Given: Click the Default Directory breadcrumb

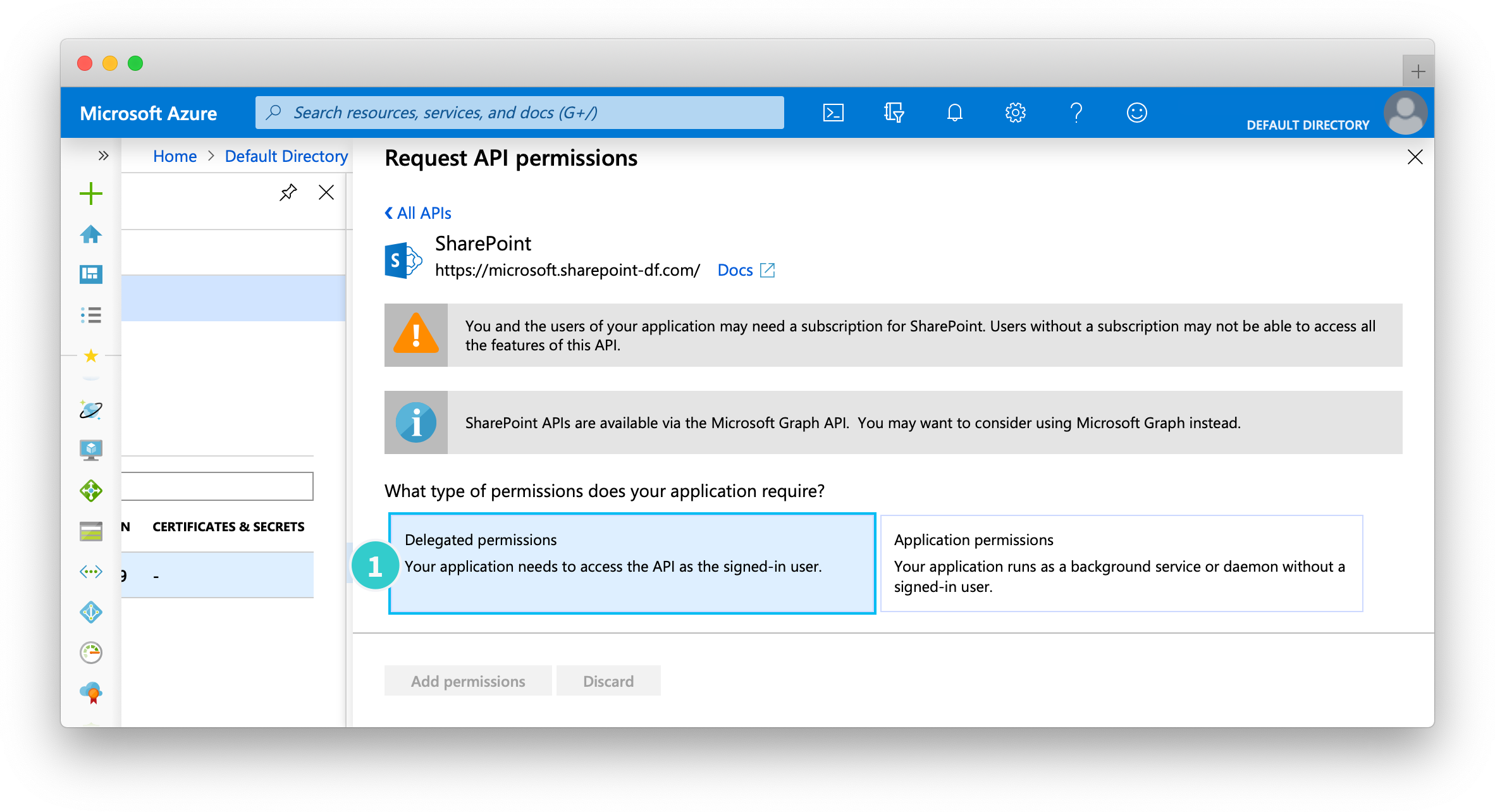Looking at the screenshot, I should pyautogui.click(x=286, y=156).
